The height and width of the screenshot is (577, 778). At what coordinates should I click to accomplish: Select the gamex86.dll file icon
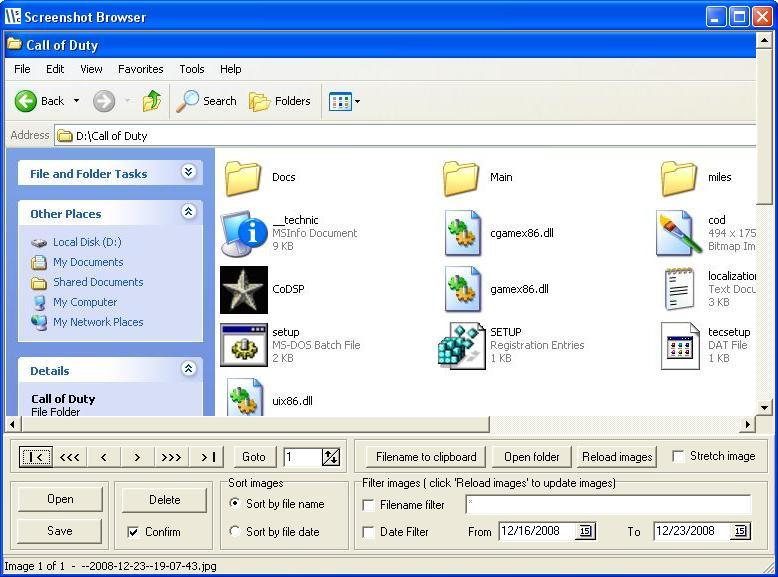[462, 289]
